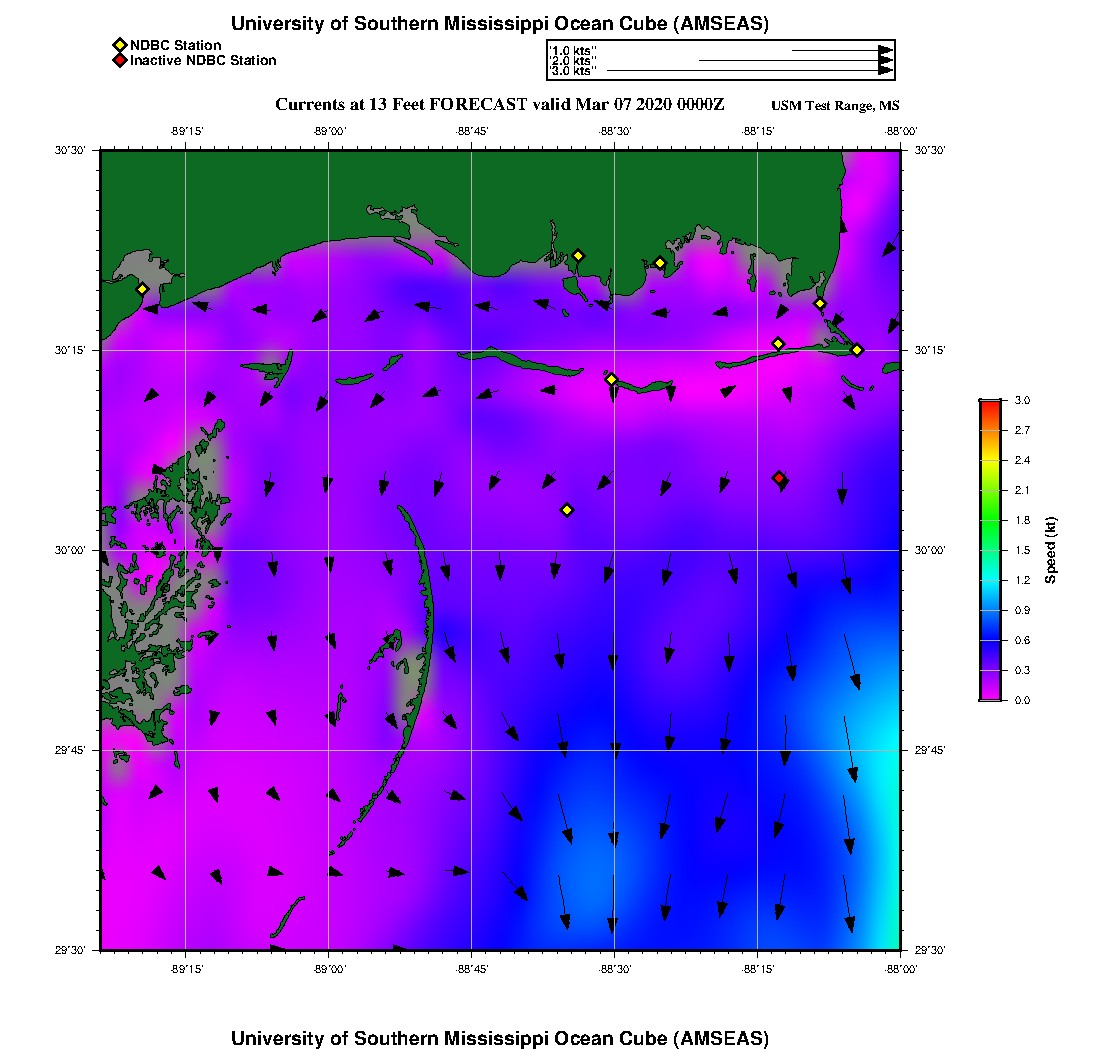This screenshot has width=1100, height=1050.
Task: Click the red inactive NDBC station on map
Action: pyautogui.click(x=779, y=478)
